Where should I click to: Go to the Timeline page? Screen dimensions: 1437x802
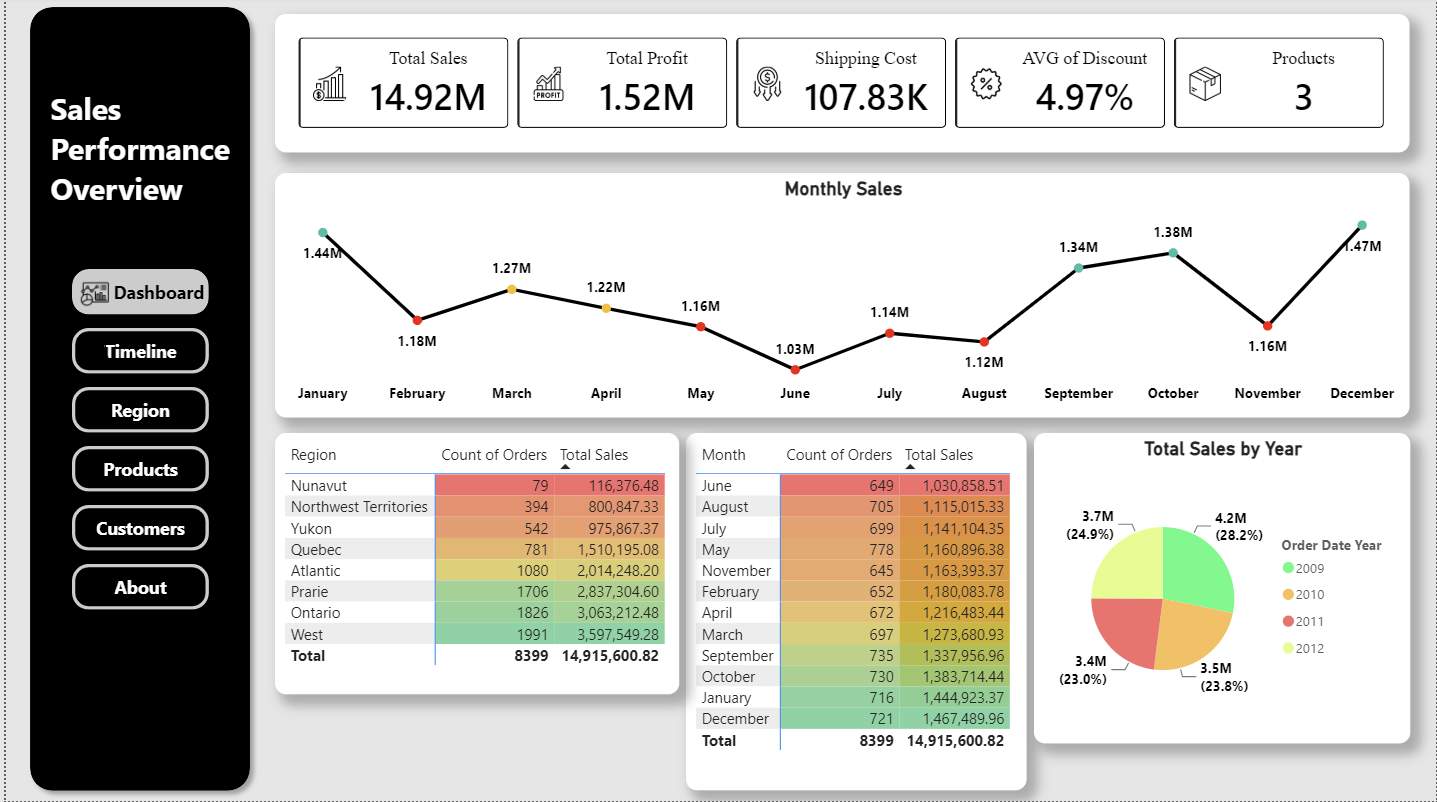point(140,351)
